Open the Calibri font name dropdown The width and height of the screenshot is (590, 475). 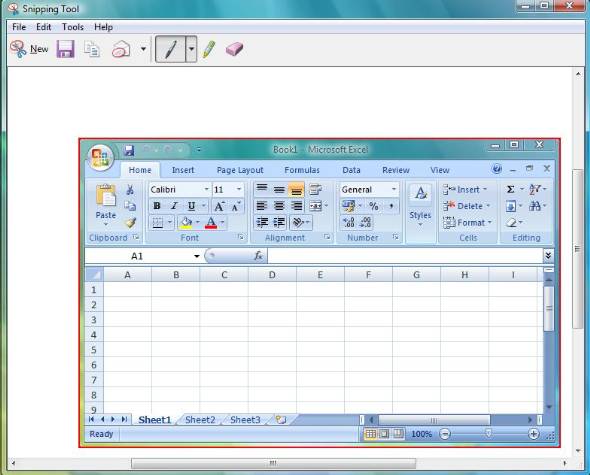click(206, 189)
